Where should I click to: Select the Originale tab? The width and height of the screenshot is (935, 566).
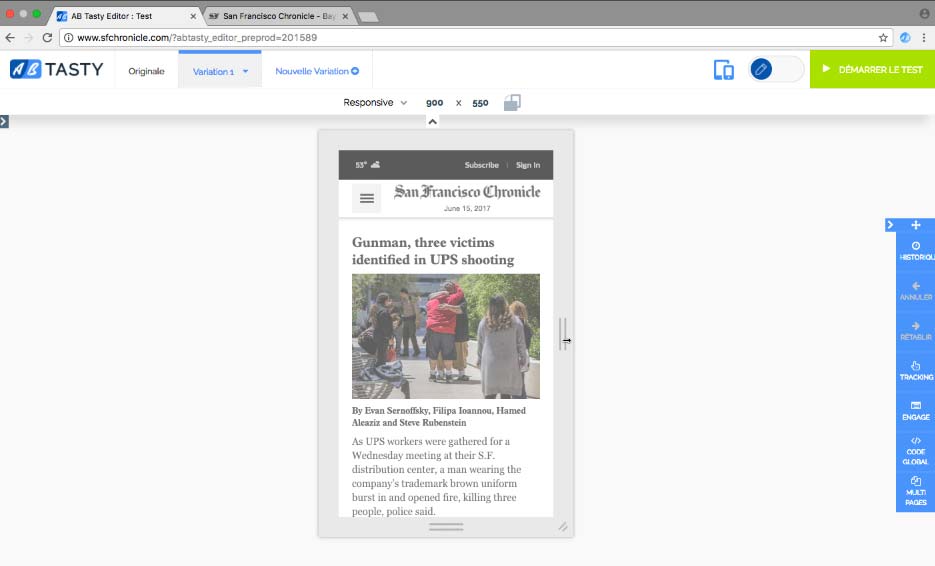[x=146, y=71]
